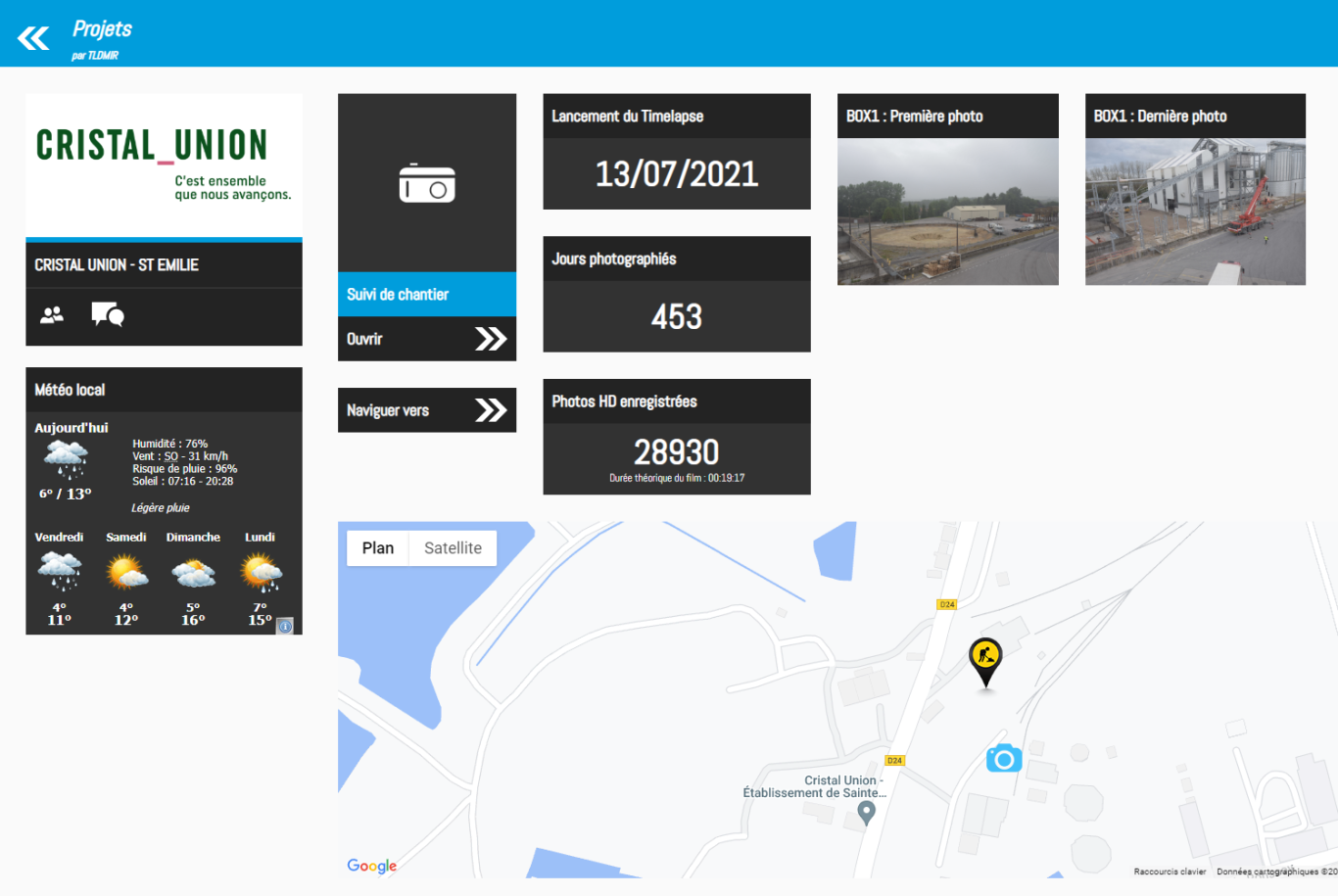Click Lundi sun and rain weather icon
The height and width of the screenshot is (896, 1338).
(261, 572)
